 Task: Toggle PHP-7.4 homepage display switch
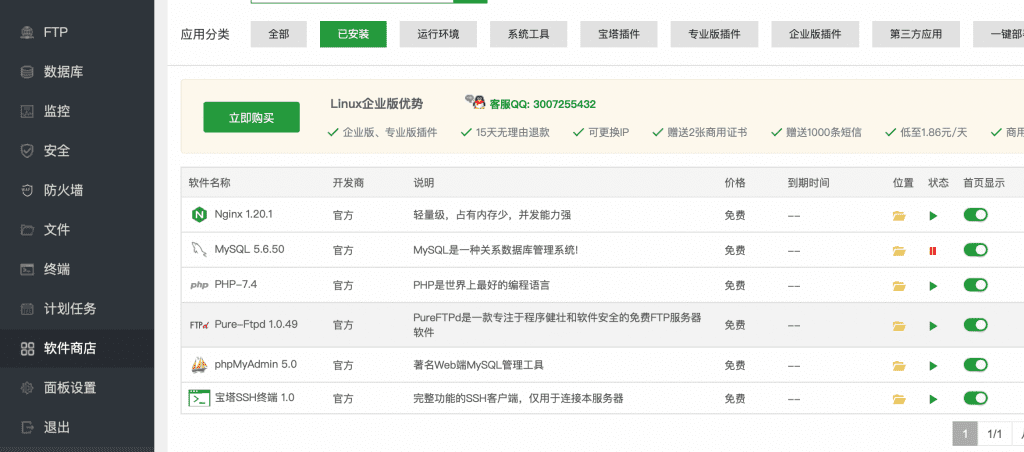(975, 285)
